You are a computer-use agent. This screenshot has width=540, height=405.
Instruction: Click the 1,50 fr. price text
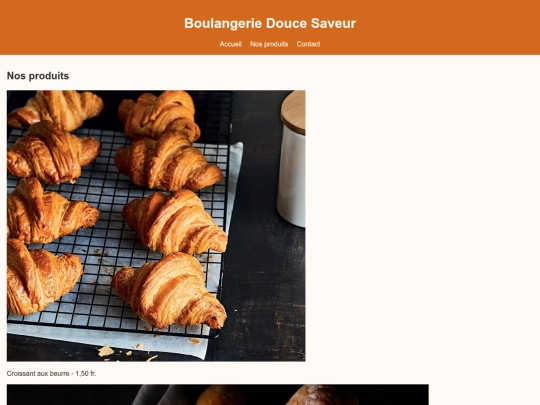click(x=86, y=373)
